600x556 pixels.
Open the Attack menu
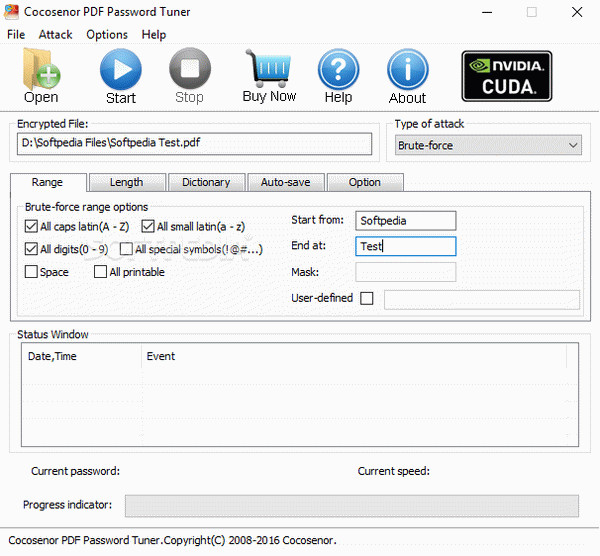(55, 34)
